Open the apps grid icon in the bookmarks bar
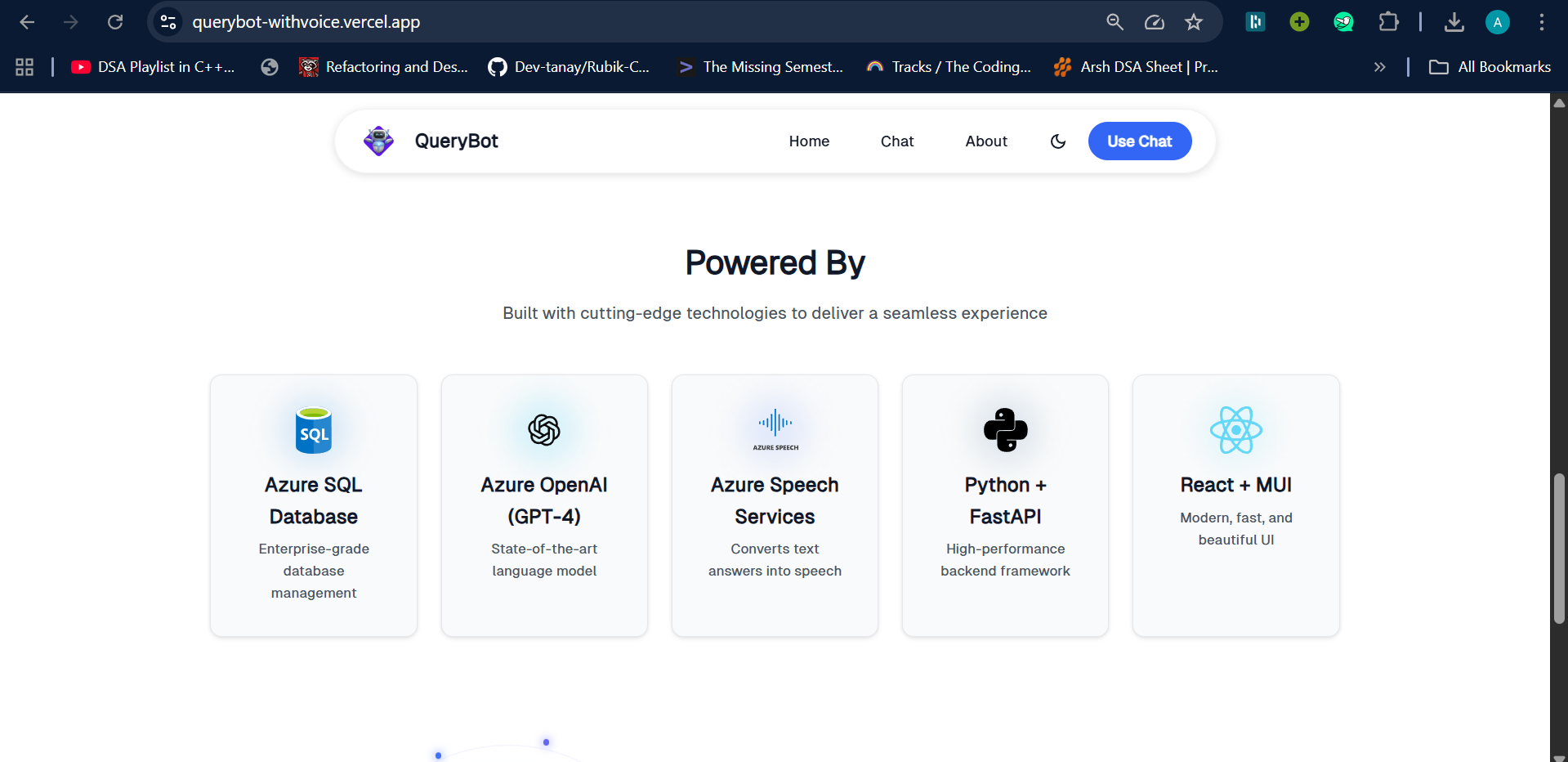 coord(25,67)
